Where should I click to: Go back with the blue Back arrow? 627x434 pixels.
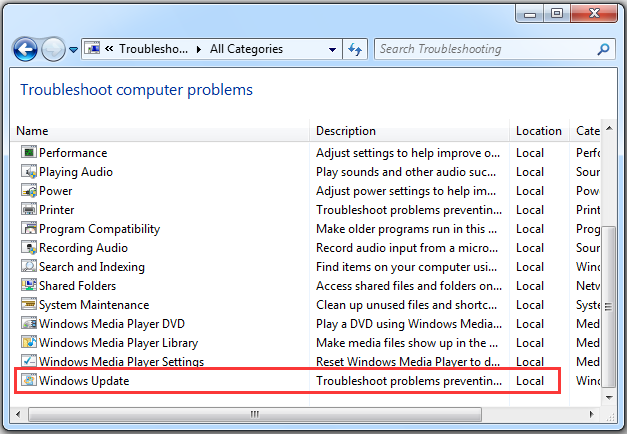(25, 50)
